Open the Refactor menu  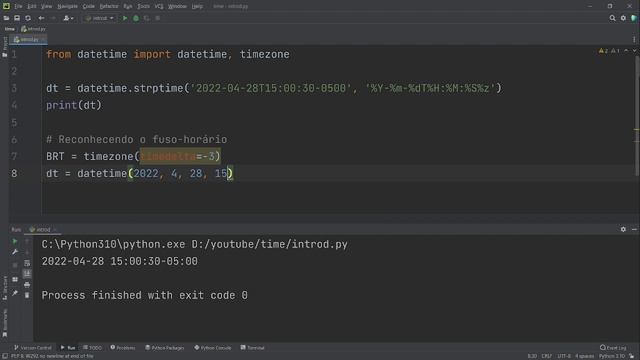pos(109,6)
